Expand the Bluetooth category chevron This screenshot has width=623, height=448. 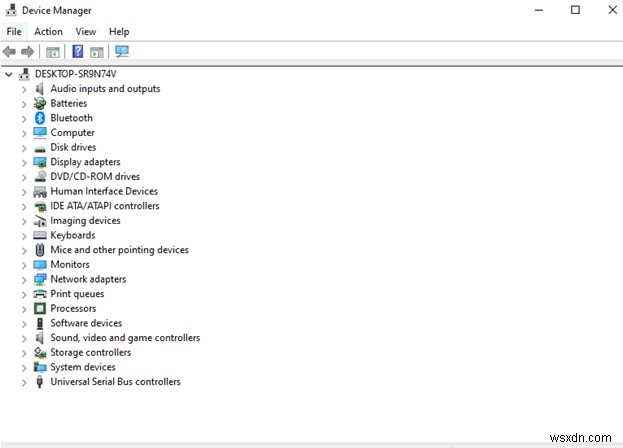24,119
